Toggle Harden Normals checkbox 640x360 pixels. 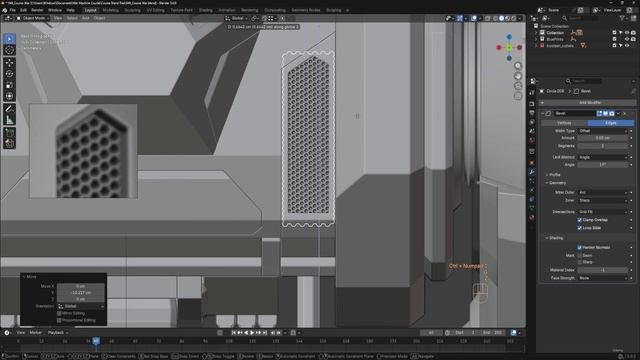580,247
